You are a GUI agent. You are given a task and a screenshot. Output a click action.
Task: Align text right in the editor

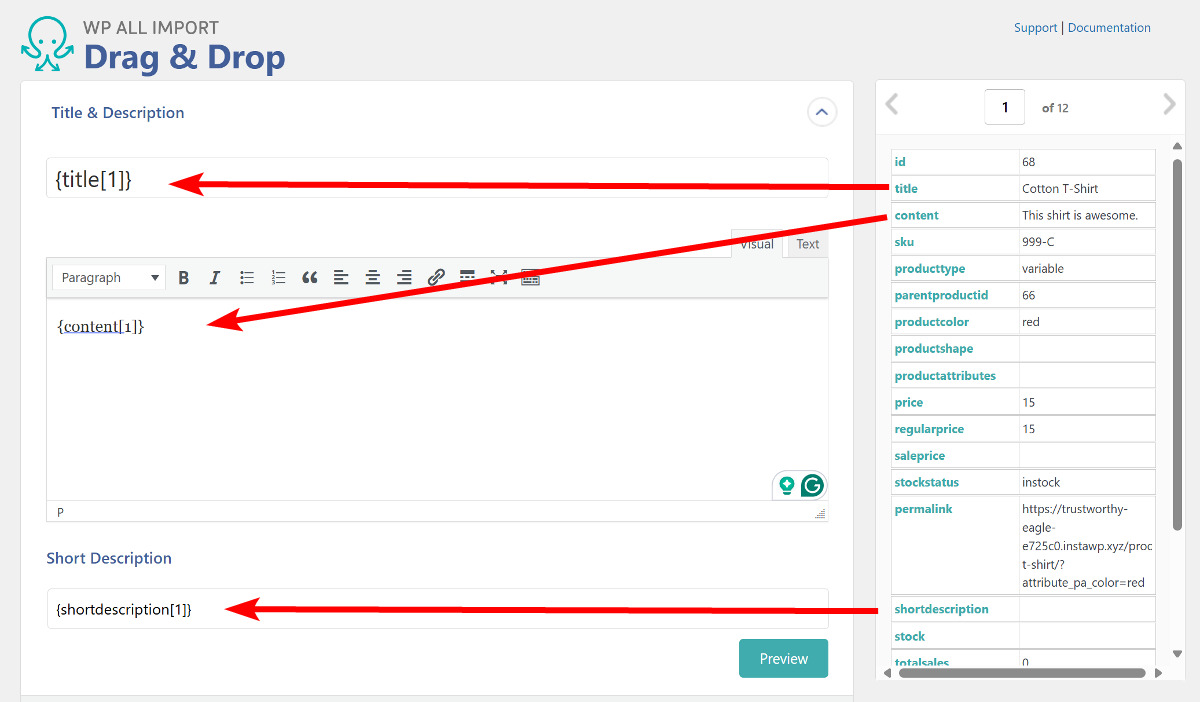pyautogui.click(x=404, y=278)
